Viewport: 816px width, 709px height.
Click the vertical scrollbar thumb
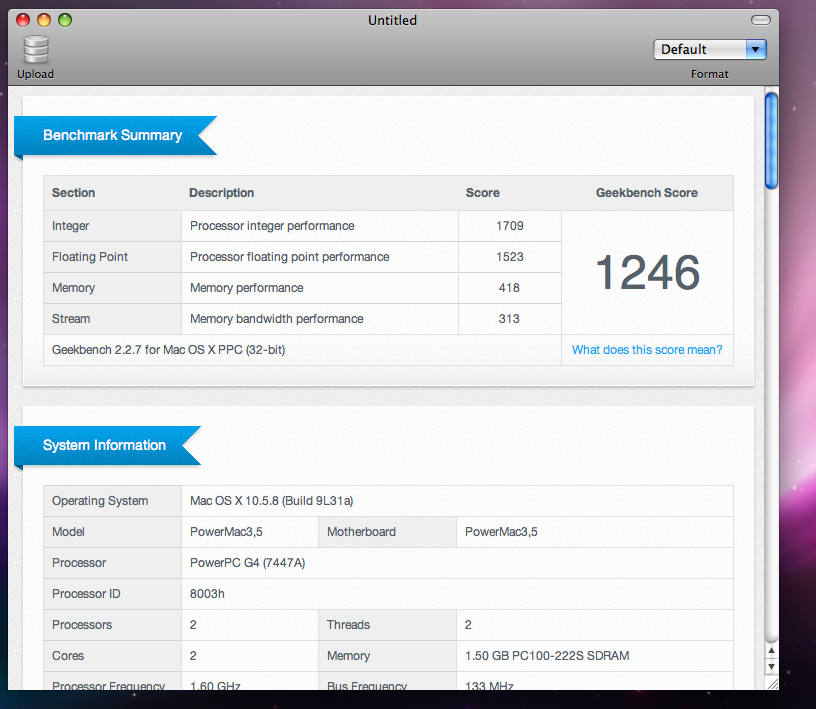(x=771, y=141)
